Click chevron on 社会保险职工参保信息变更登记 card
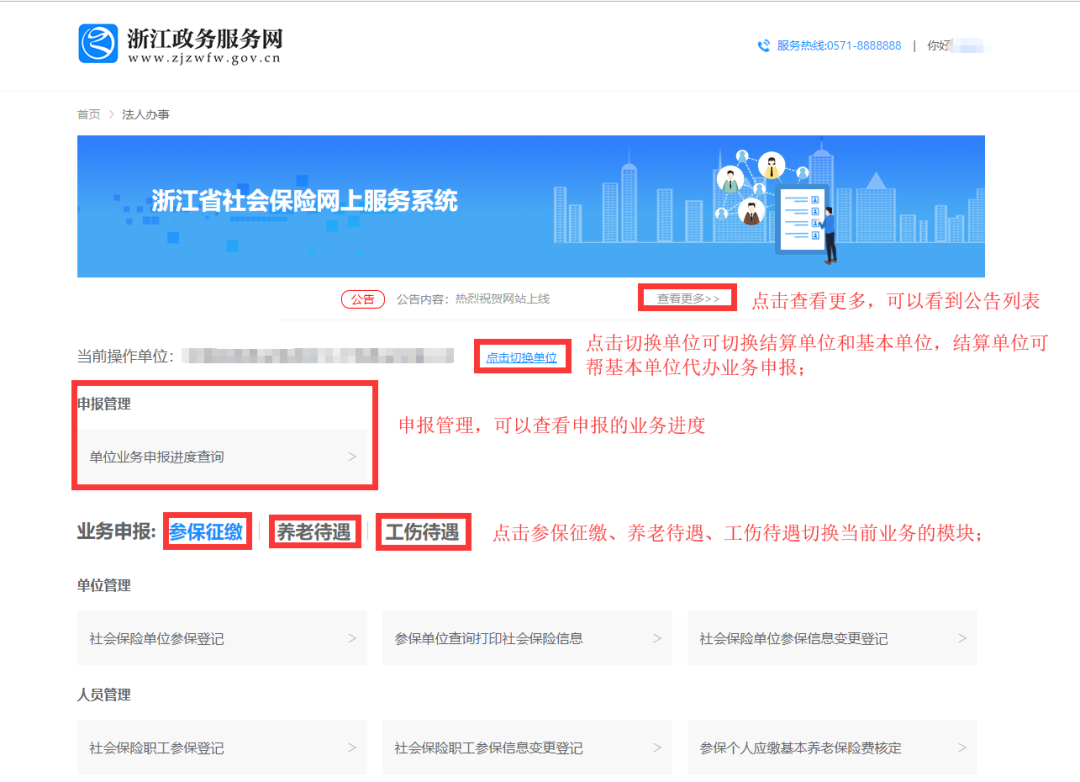1080x782 pixels. pos(657,748)
